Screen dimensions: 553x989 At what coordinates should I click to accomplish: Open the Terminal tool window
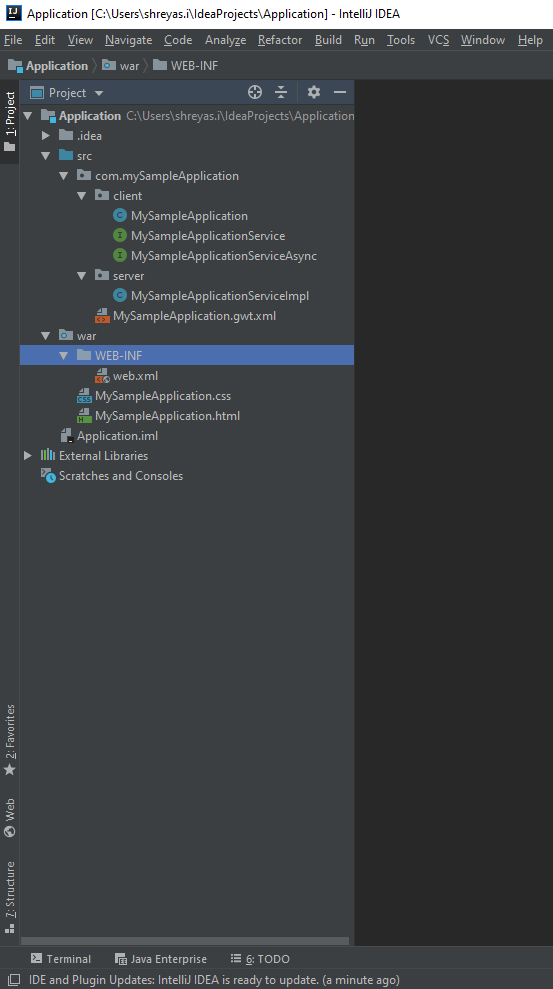click(x=61, y=959)
